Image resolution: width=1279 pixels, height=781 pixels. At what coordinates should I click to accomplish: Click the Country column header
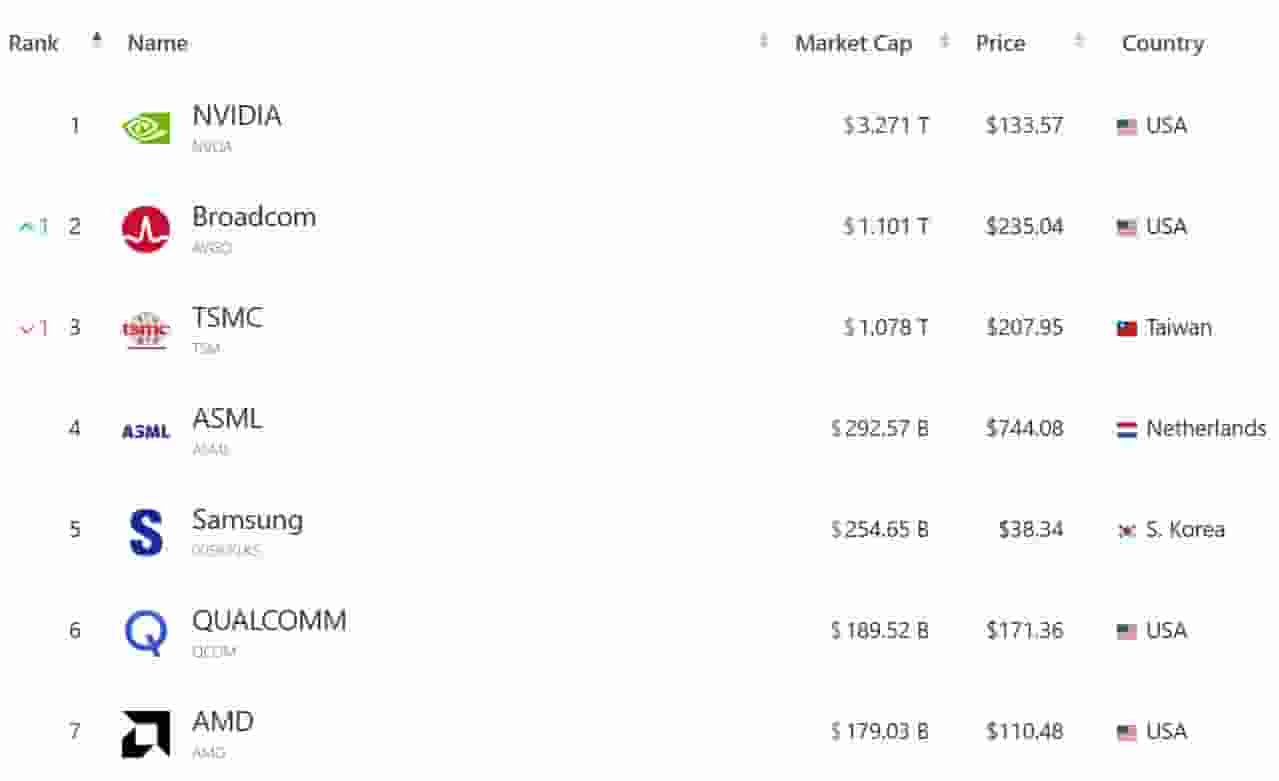pyautogui.click(x=1162, y=43)
